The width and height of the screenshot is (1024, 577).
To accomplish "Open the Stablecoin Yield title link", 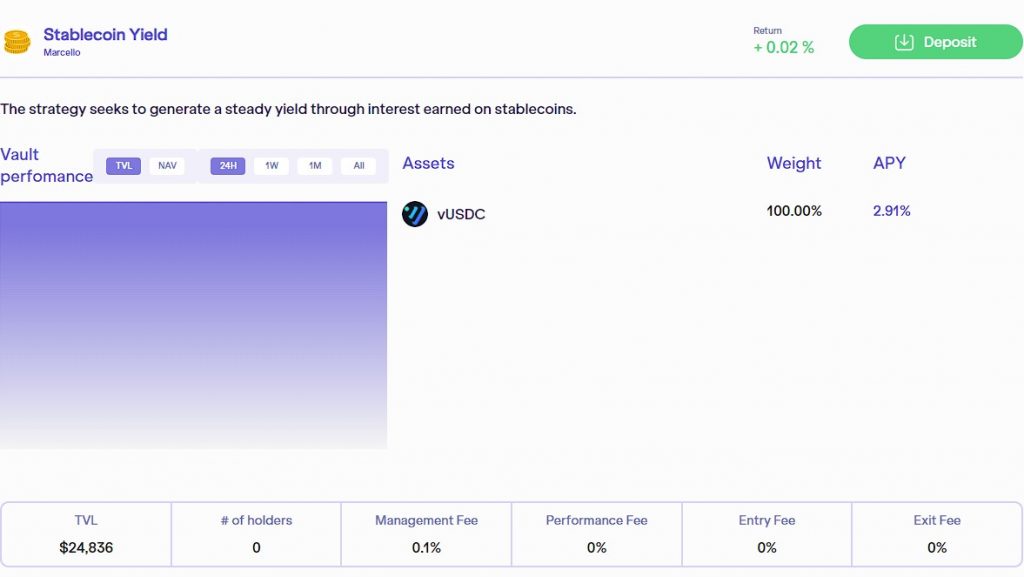I will (105, 35).
